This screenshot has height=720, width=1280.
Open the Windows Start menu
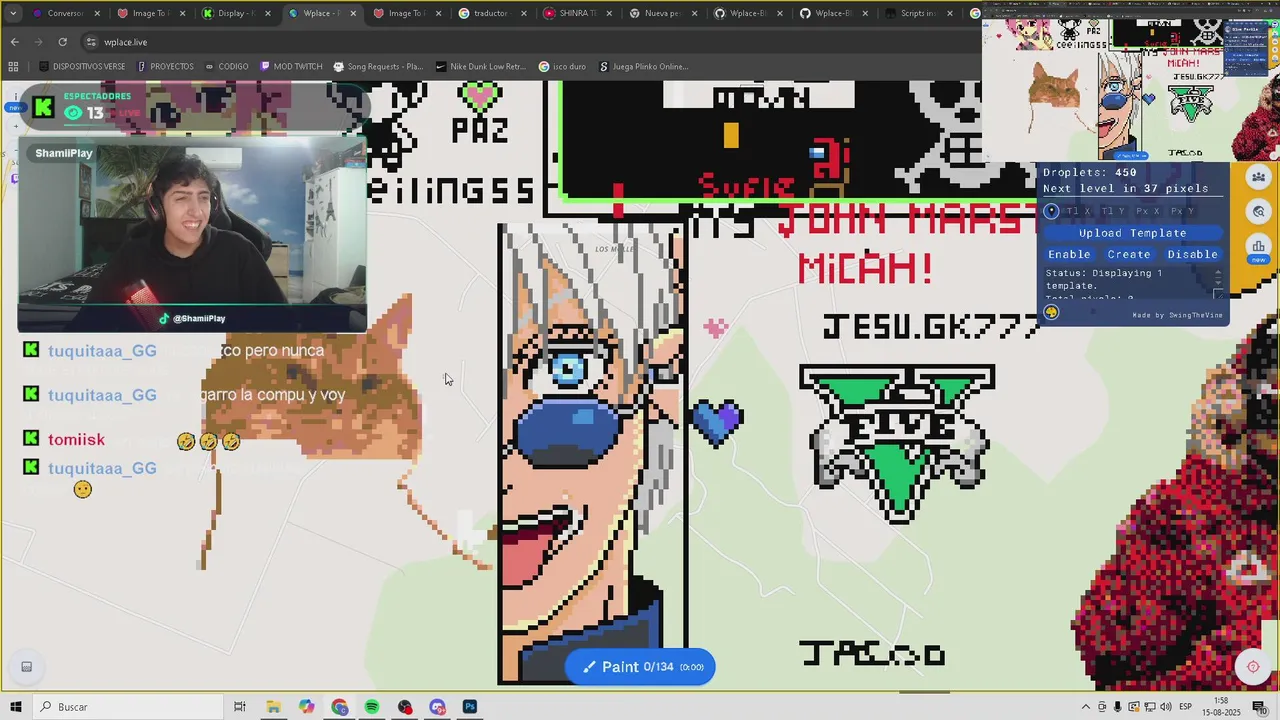click(16, 707)
